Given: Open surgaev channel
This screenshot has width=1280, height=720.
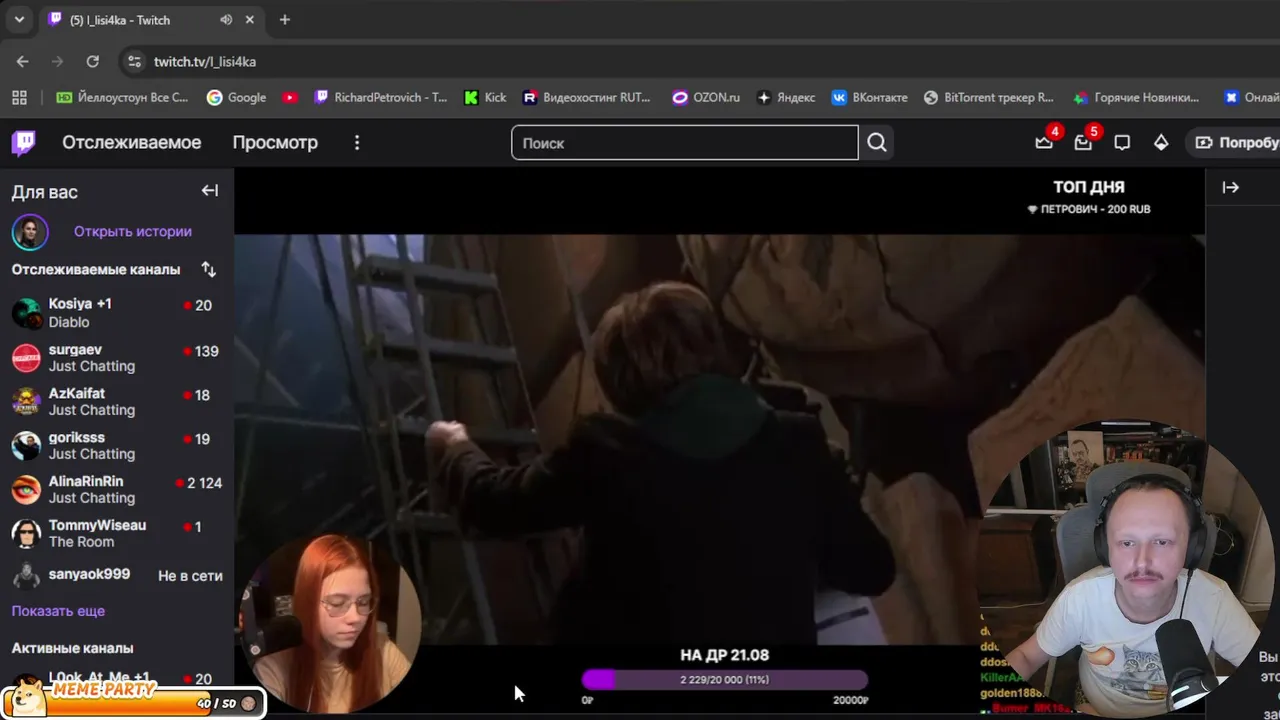Looking at the screenshot, I should coord(117,357).
